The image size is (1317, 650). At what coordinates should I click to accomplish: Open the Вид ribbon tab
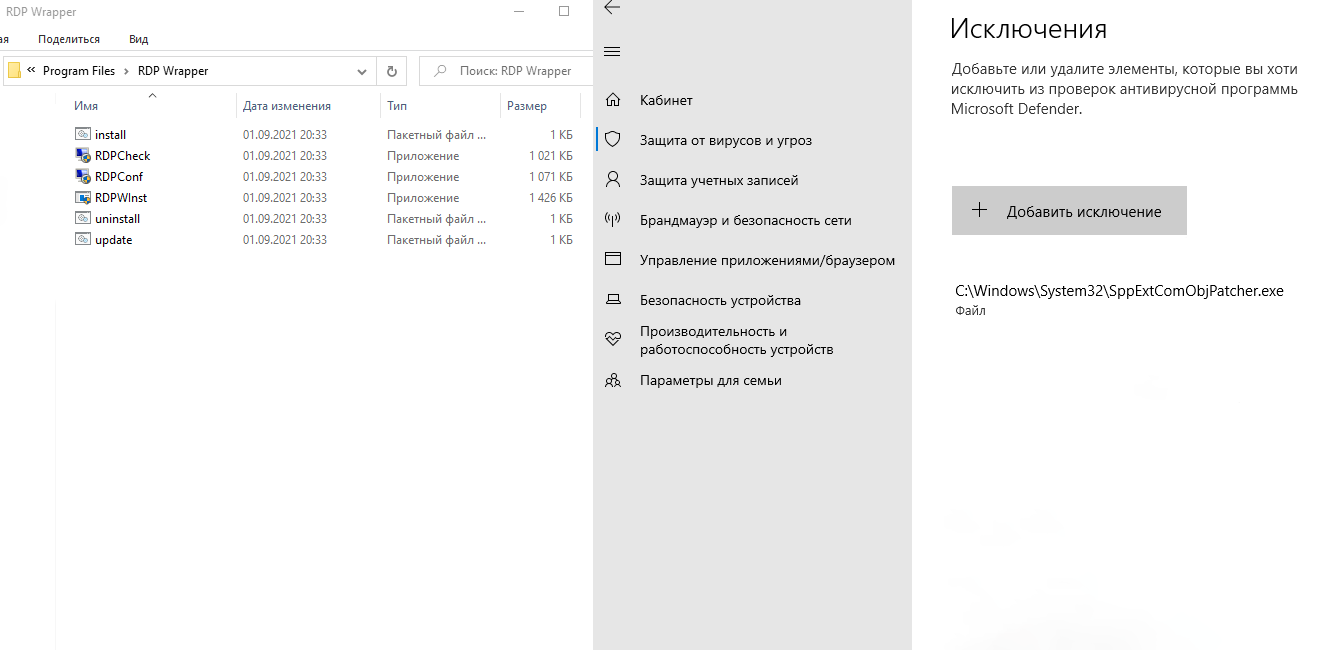[x=139, y=39]
